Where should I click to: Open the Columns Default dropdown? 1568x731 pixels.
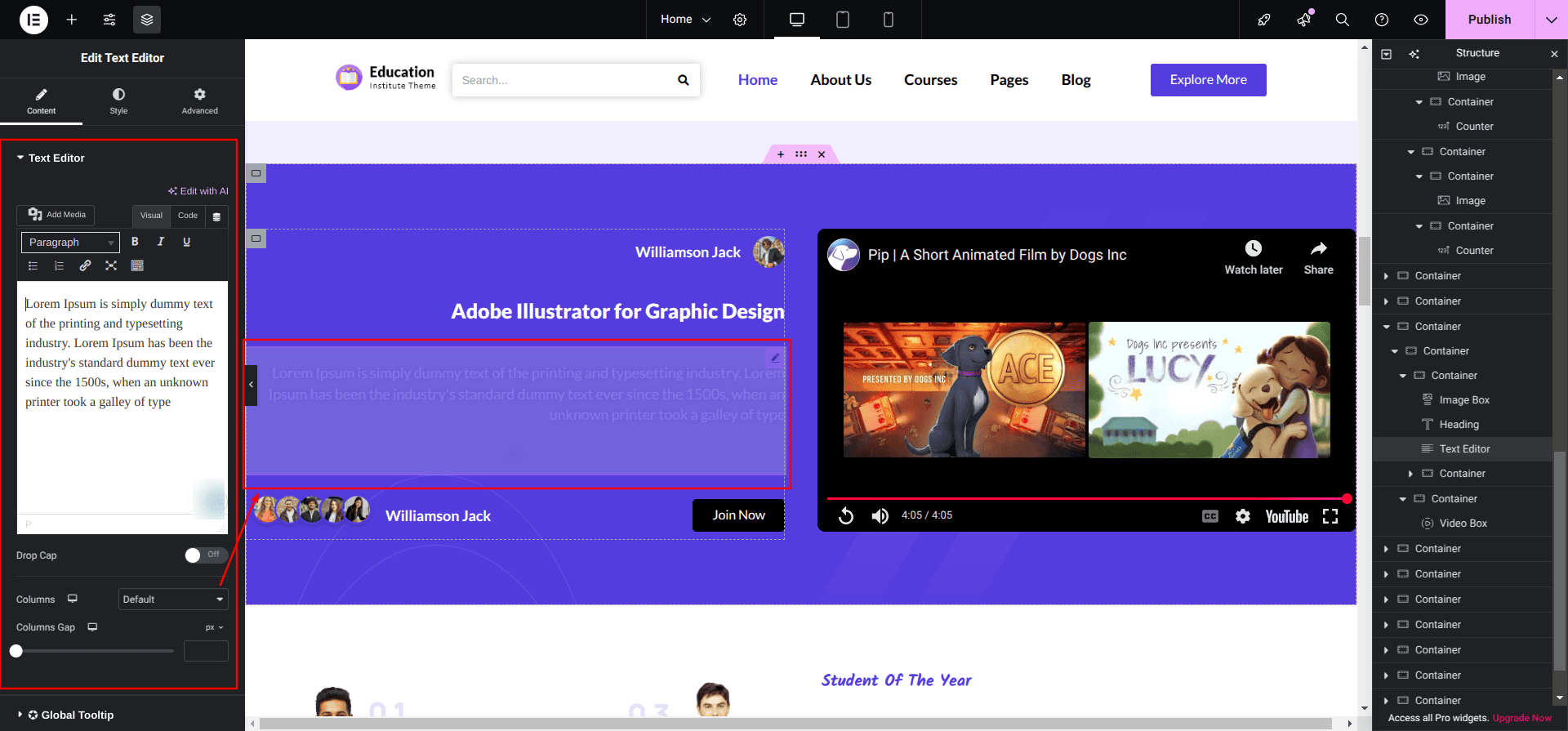pos(173,600)
